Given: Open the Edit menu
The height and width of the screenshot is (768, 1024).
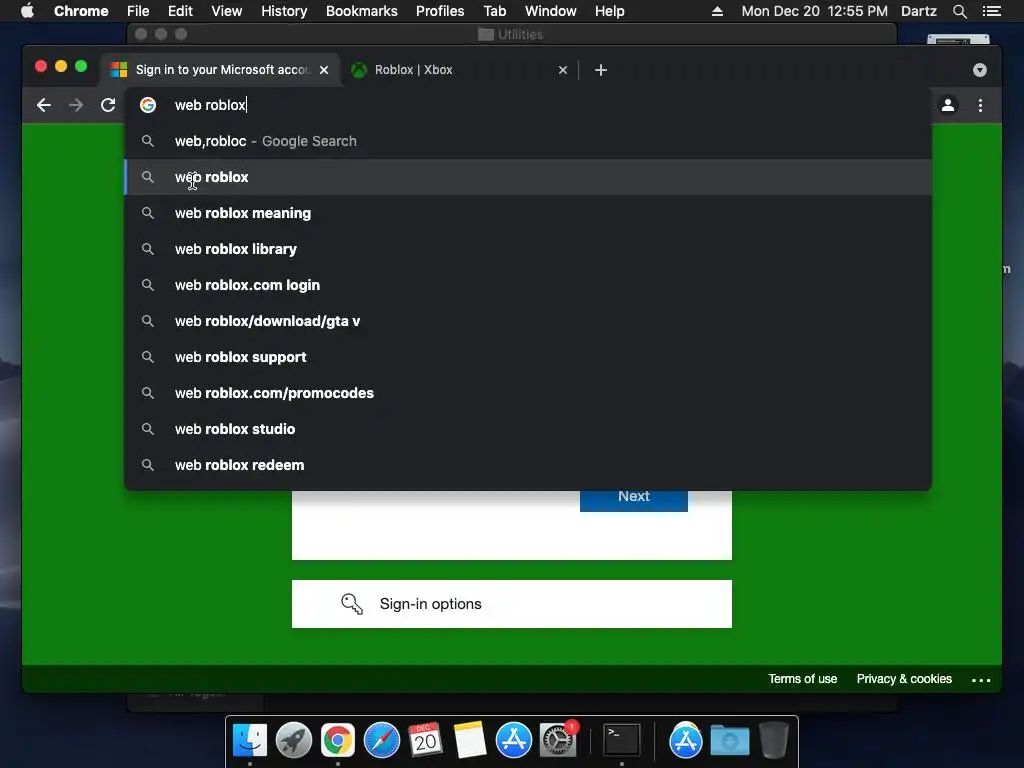Looking at the screenshot, I should pyautogui.click(x=180, y=11).
